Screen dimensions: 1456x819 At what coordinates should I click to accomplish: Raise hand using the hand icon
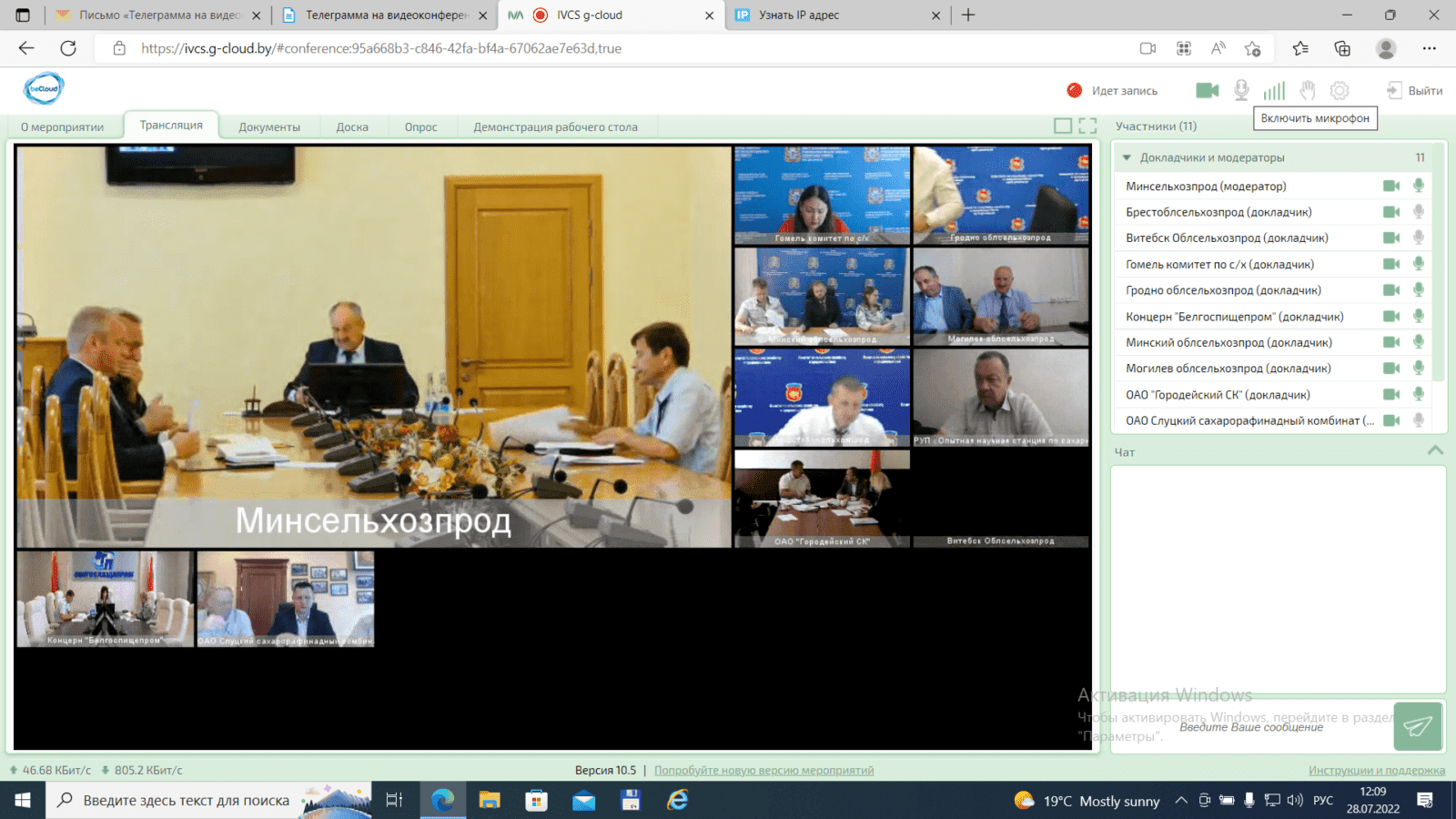click(x=1308, y=90)
